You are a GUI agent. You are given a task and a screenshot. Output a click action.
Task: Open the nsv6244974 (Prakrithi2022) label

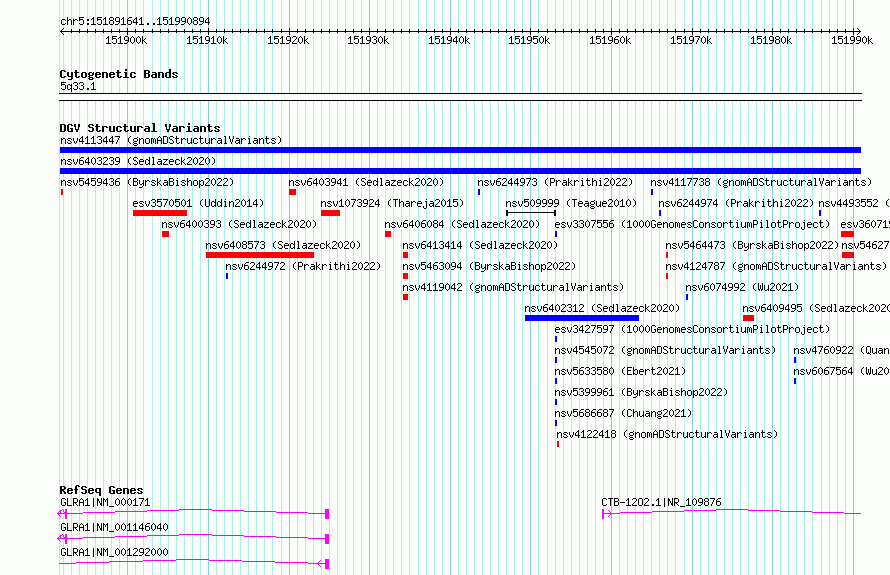736,203
